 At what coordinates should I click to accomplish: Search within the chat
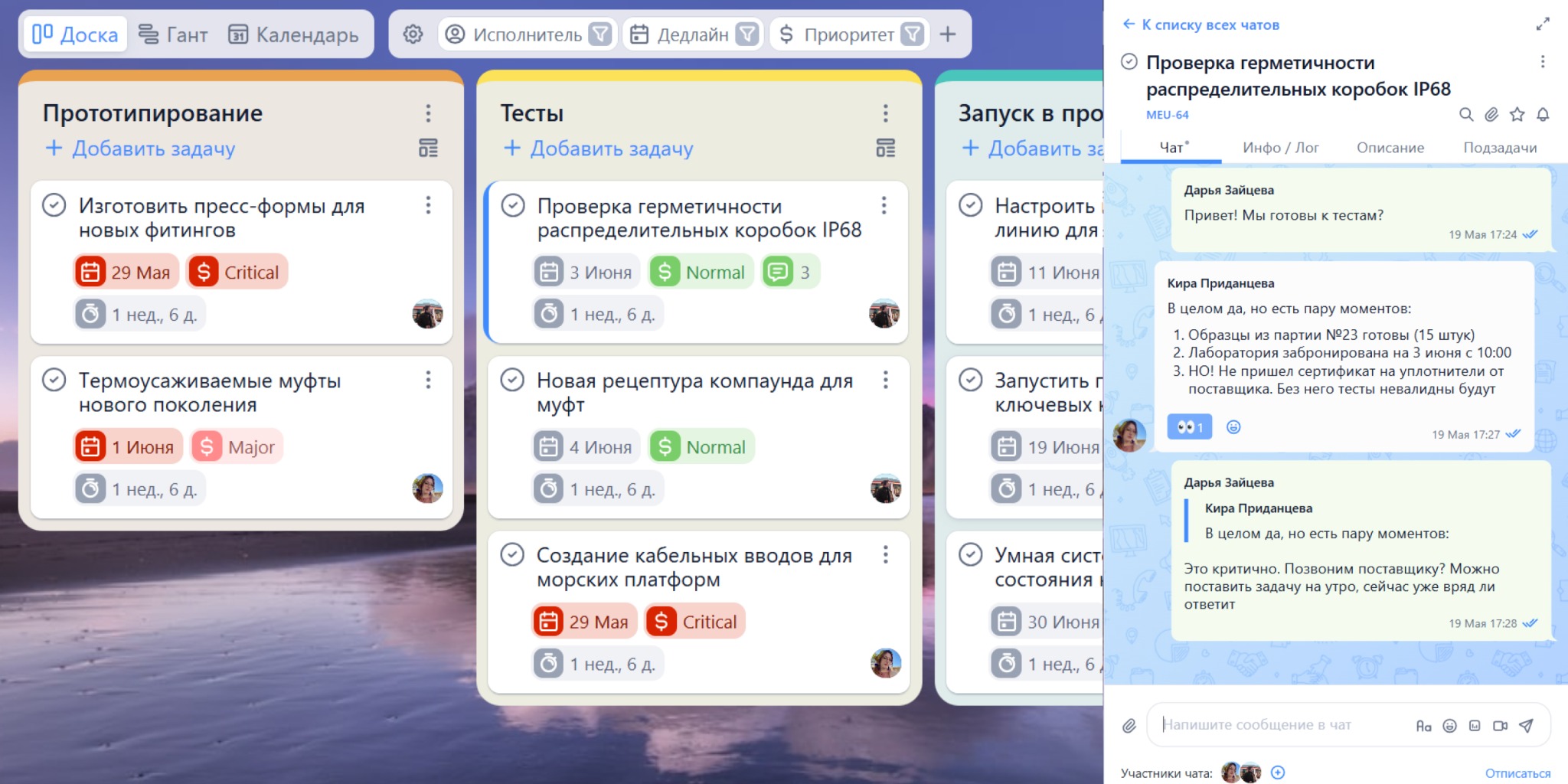coord(1466,115)
